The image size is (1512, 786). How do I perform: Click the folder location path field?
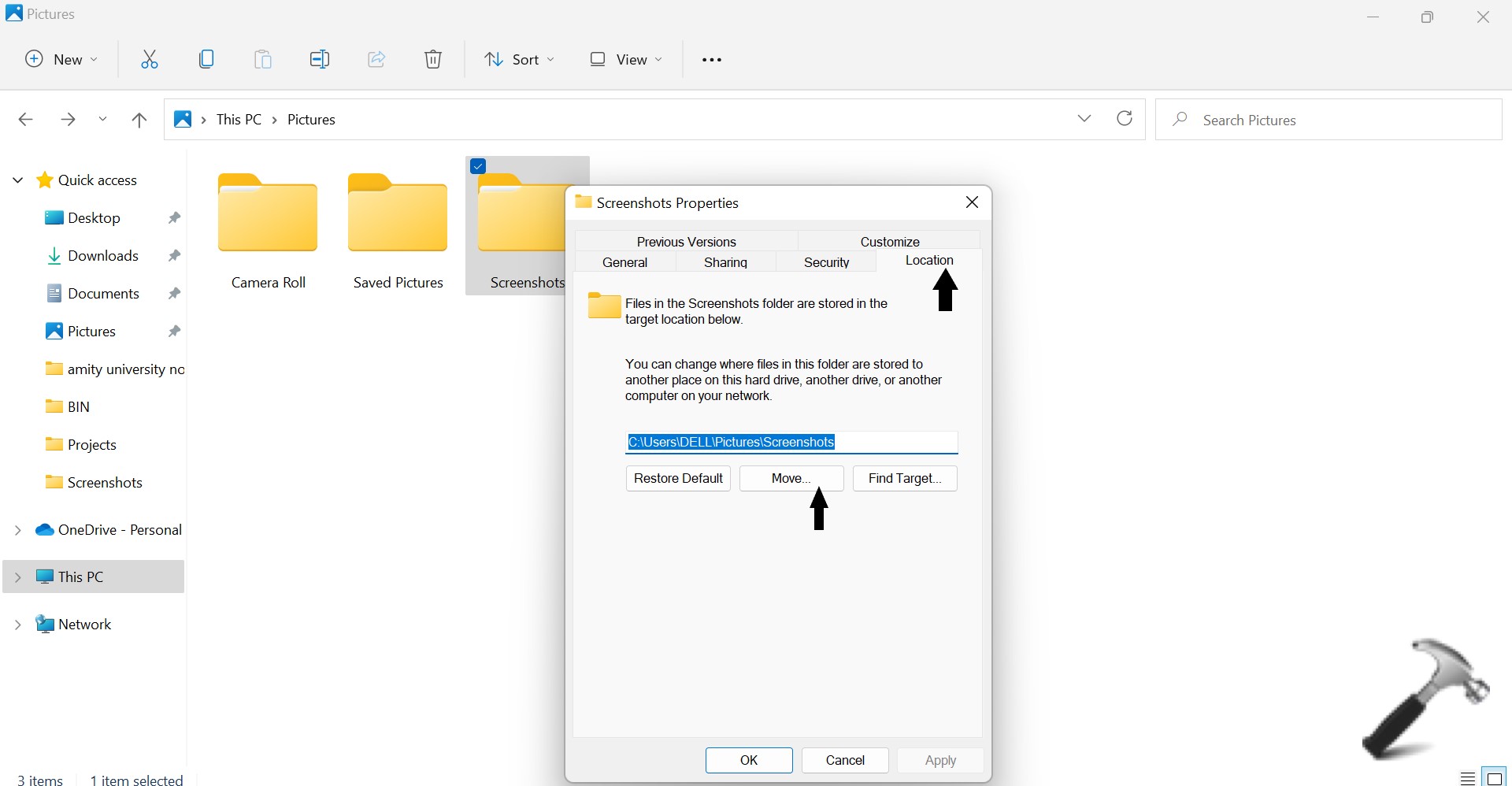[791, 443]
